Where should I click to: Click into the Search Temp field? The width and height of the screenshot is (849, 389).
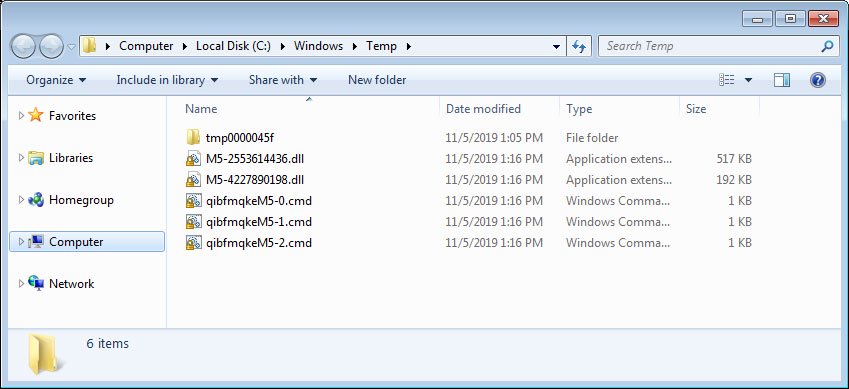(709, 47)
